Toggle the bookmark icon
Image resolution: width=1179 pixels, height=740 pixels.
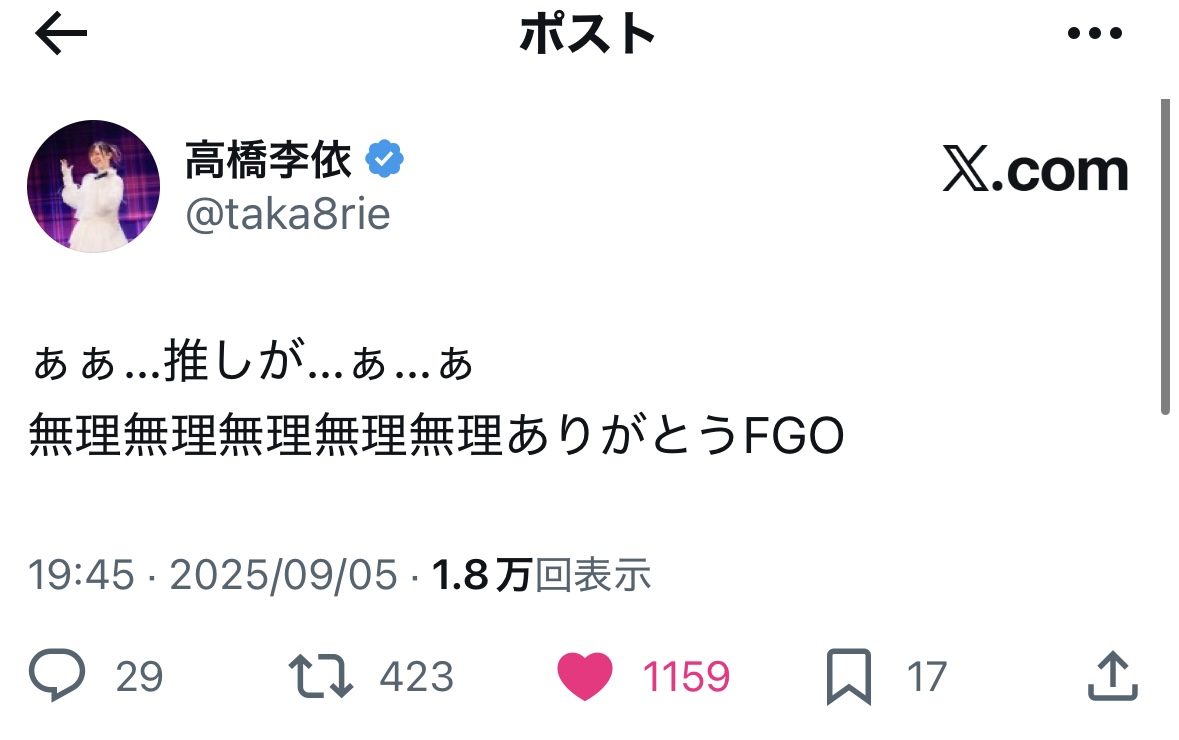click(x=849, y=677)
